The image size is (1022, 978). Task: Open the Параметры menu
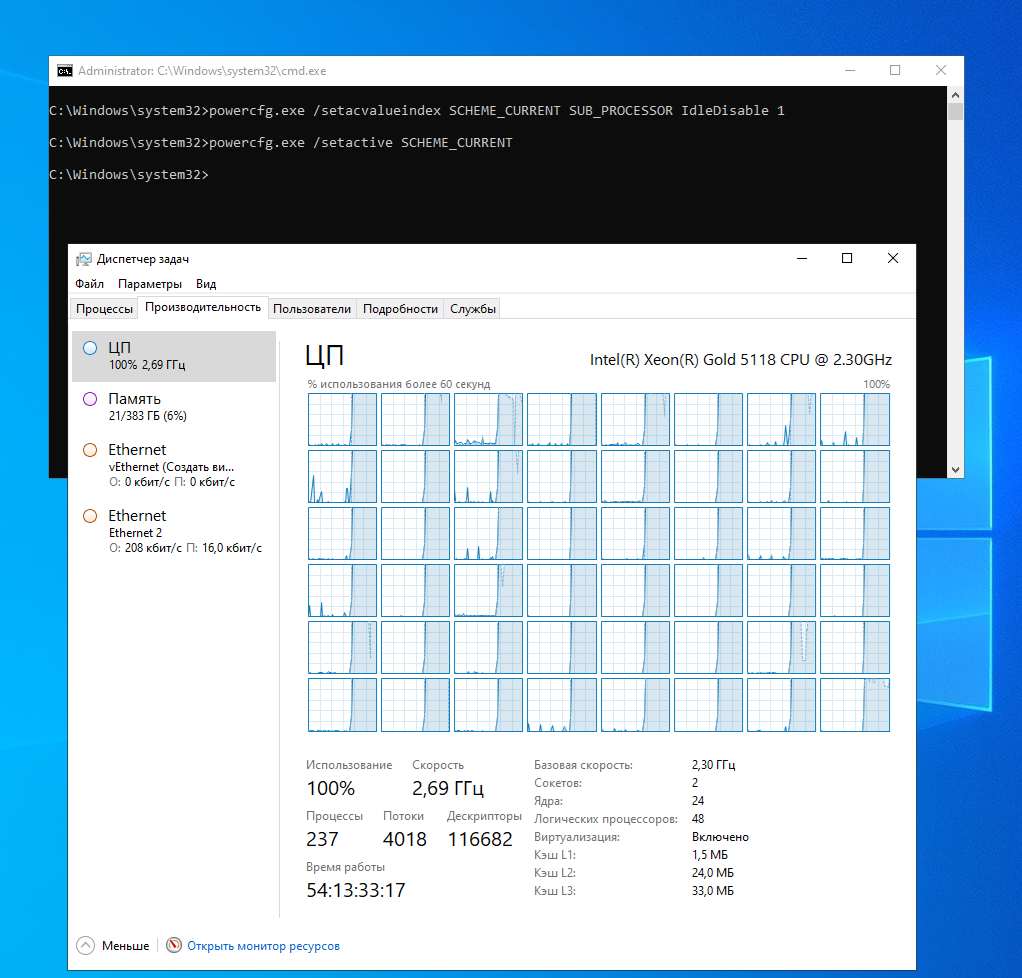(x=150, y=284)
